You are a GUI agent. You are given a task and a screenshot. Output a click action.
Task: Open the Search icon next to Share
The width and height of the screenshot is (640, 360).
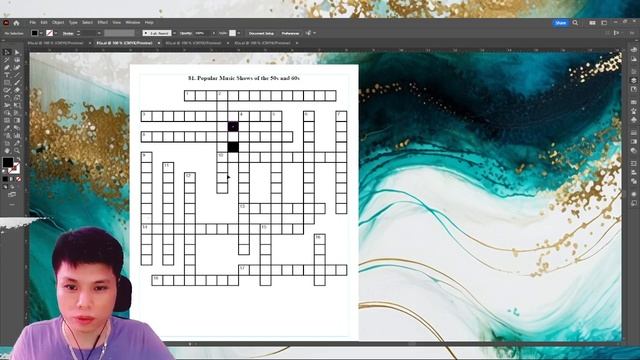[x=575, y=23]
